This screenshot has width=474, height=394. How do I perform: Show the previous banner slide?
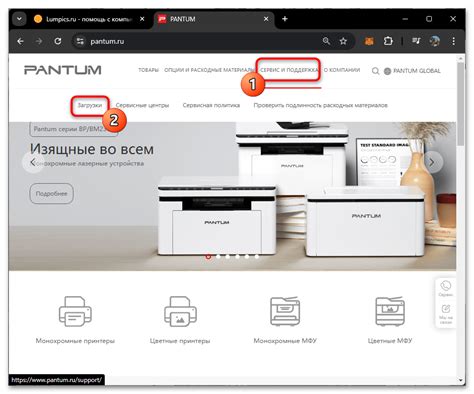pyautogui.click(x=33, y=162)
